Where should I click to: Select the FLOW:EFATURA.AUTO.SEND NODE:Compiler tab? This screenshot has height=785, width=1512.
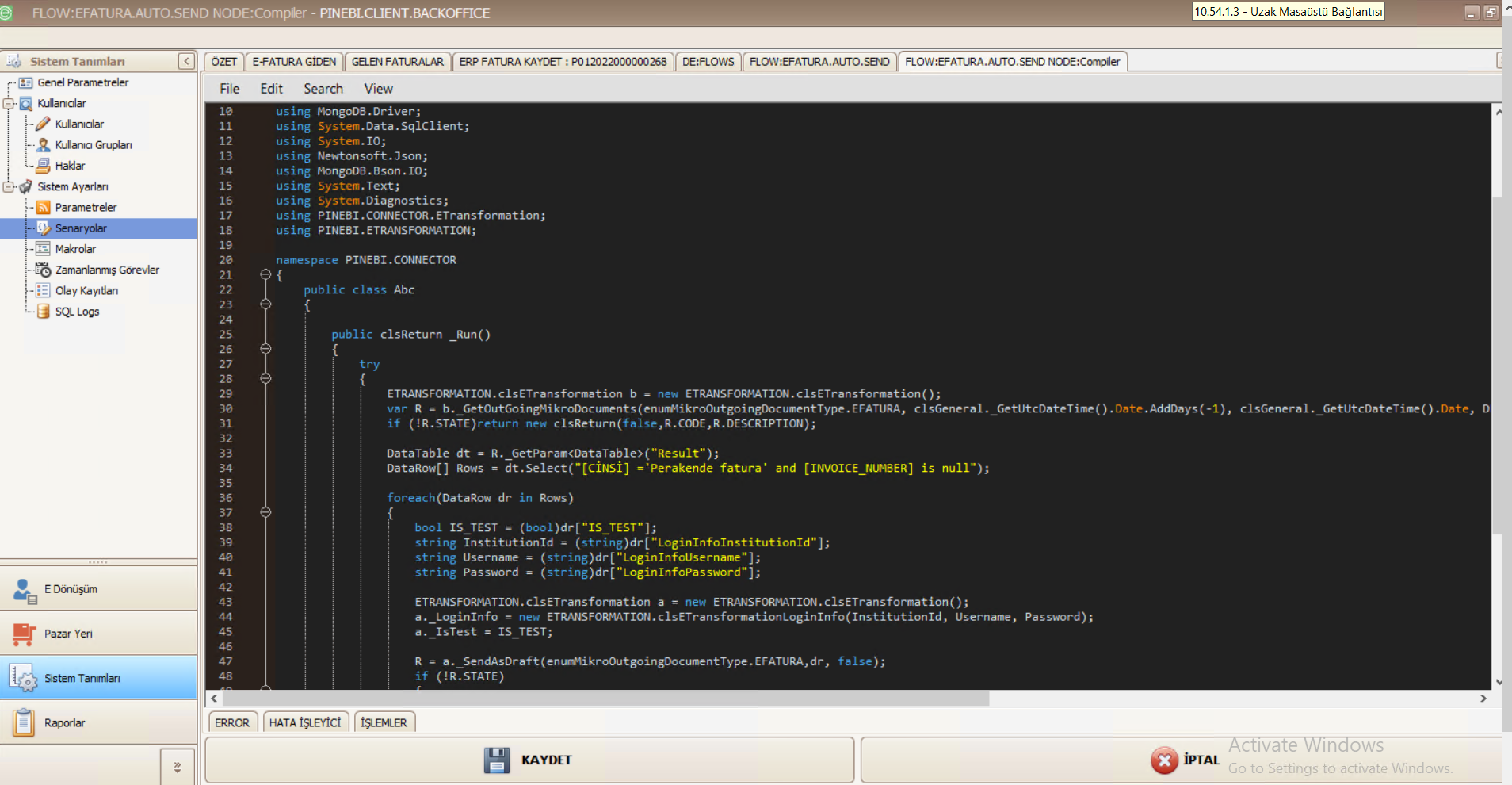[x=1013, y=62]
